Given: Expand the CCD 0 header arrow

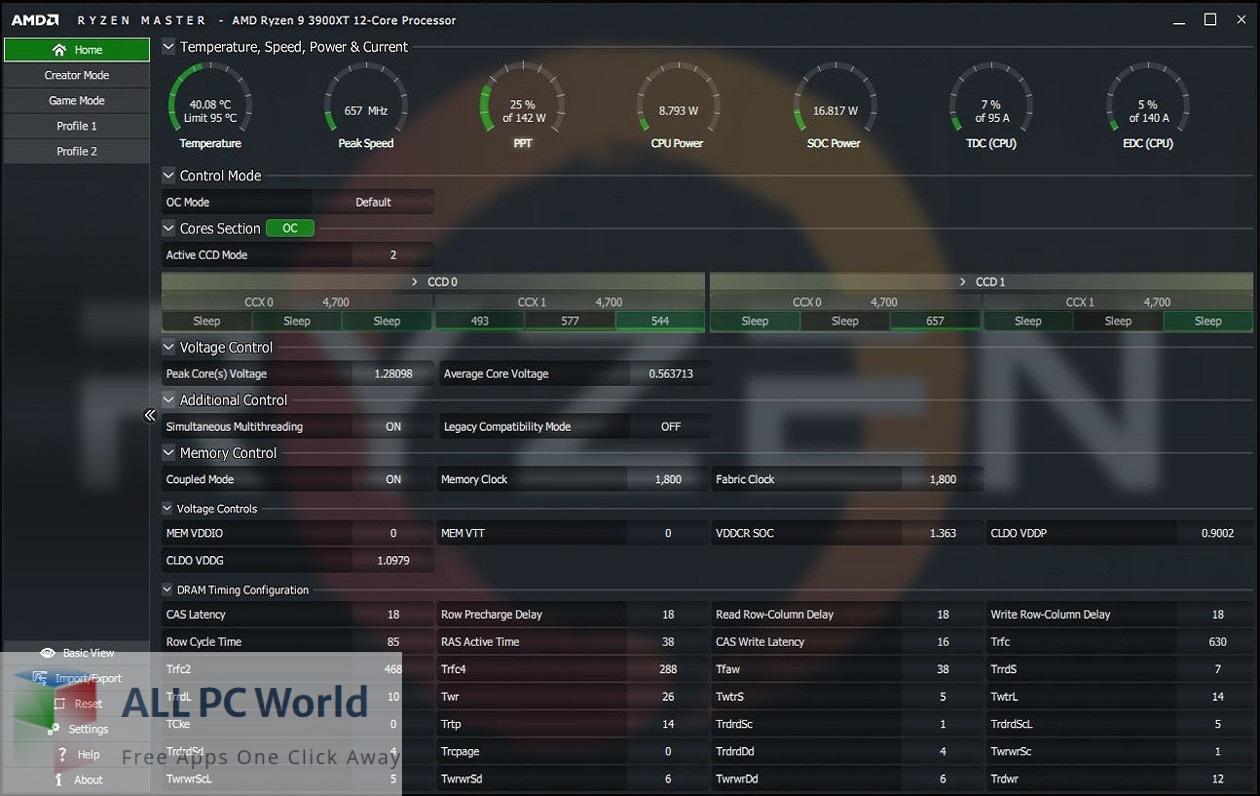Looking at the screenshot, I should click(415, 282).
